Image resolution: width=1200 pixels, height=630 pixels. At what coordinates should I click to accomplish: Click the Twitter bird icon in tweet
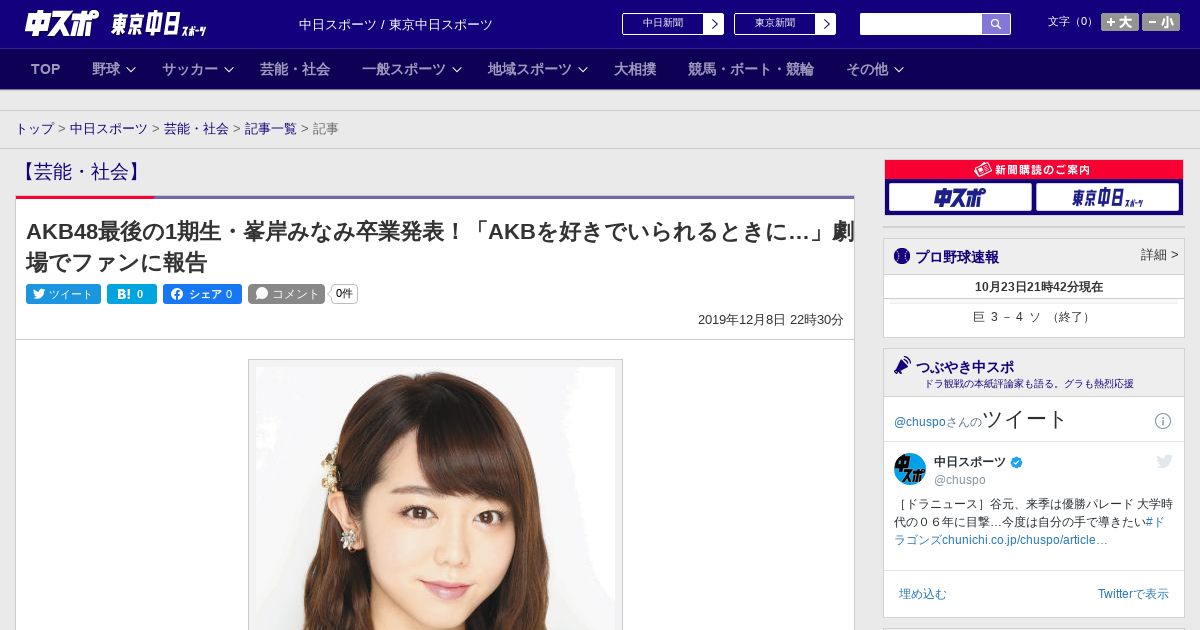[x=1164, y=461]
